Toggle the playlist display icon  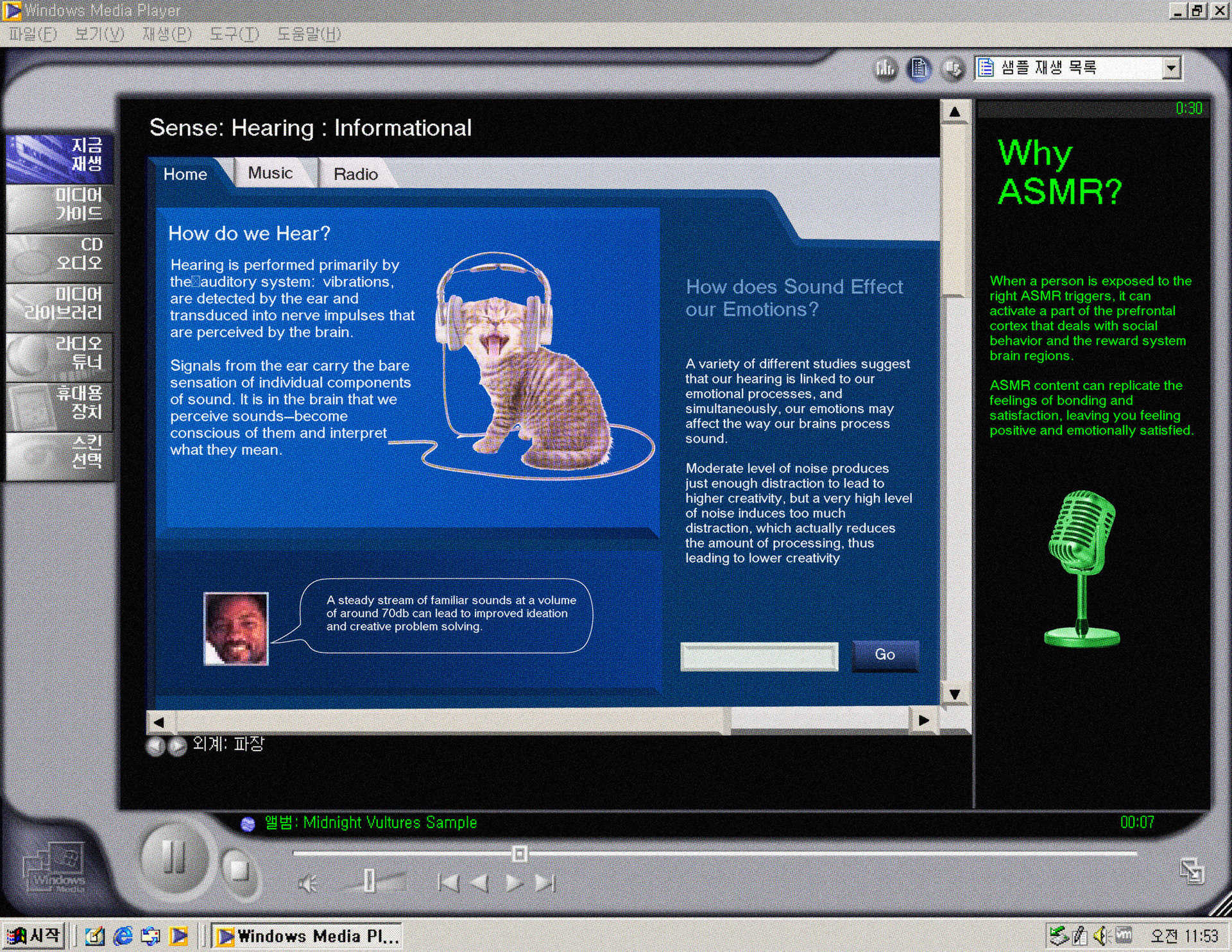[x=919, y=68]
